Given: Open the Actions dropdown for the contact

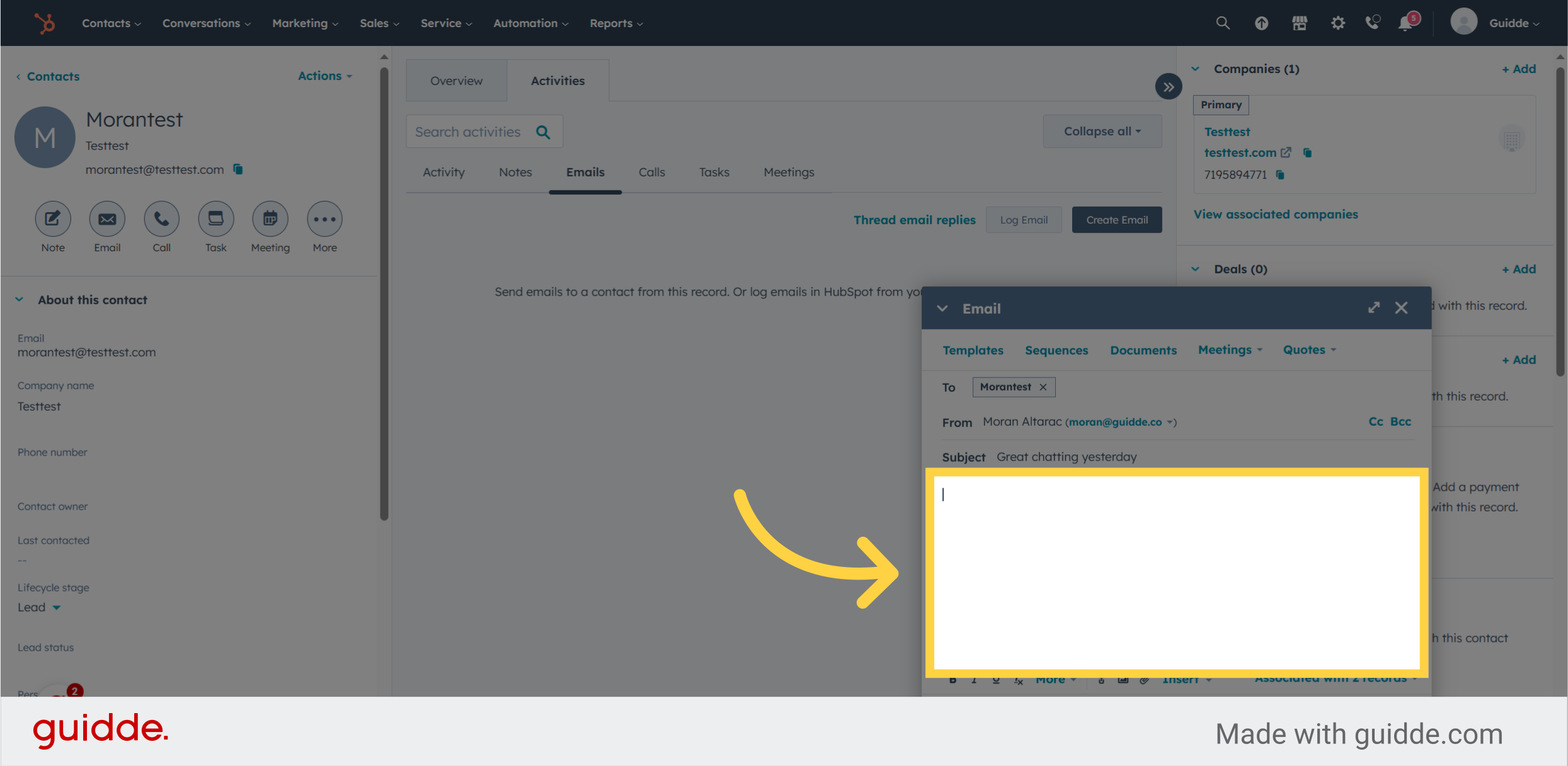Looking at the screenshot, I should tap(325, 76).
